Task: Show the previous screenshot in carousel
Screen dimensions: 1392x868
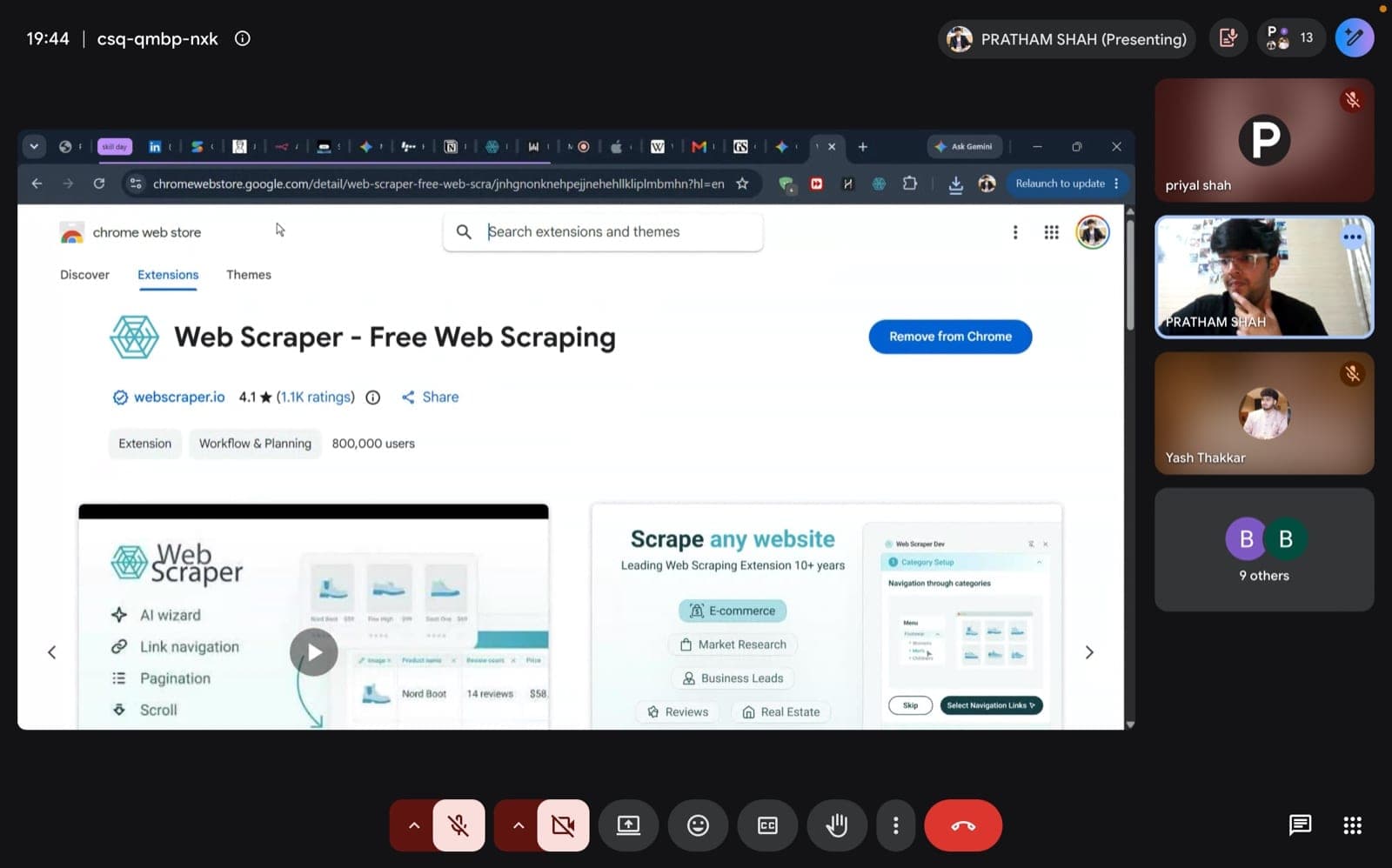Action: pos(52,652)
